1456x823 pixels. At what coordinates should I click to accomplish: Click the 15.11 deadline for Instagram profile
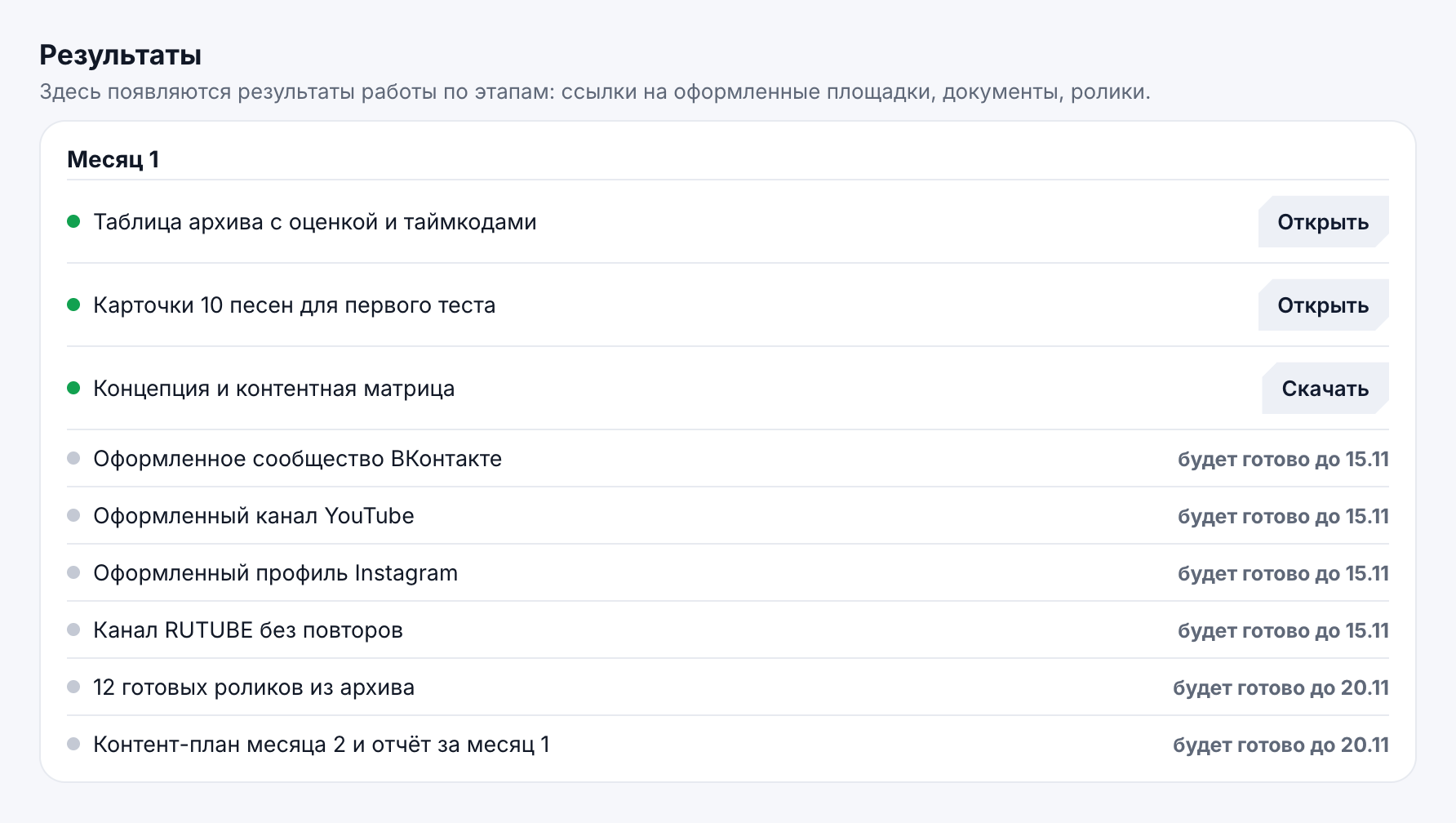tap(1283, 573)
